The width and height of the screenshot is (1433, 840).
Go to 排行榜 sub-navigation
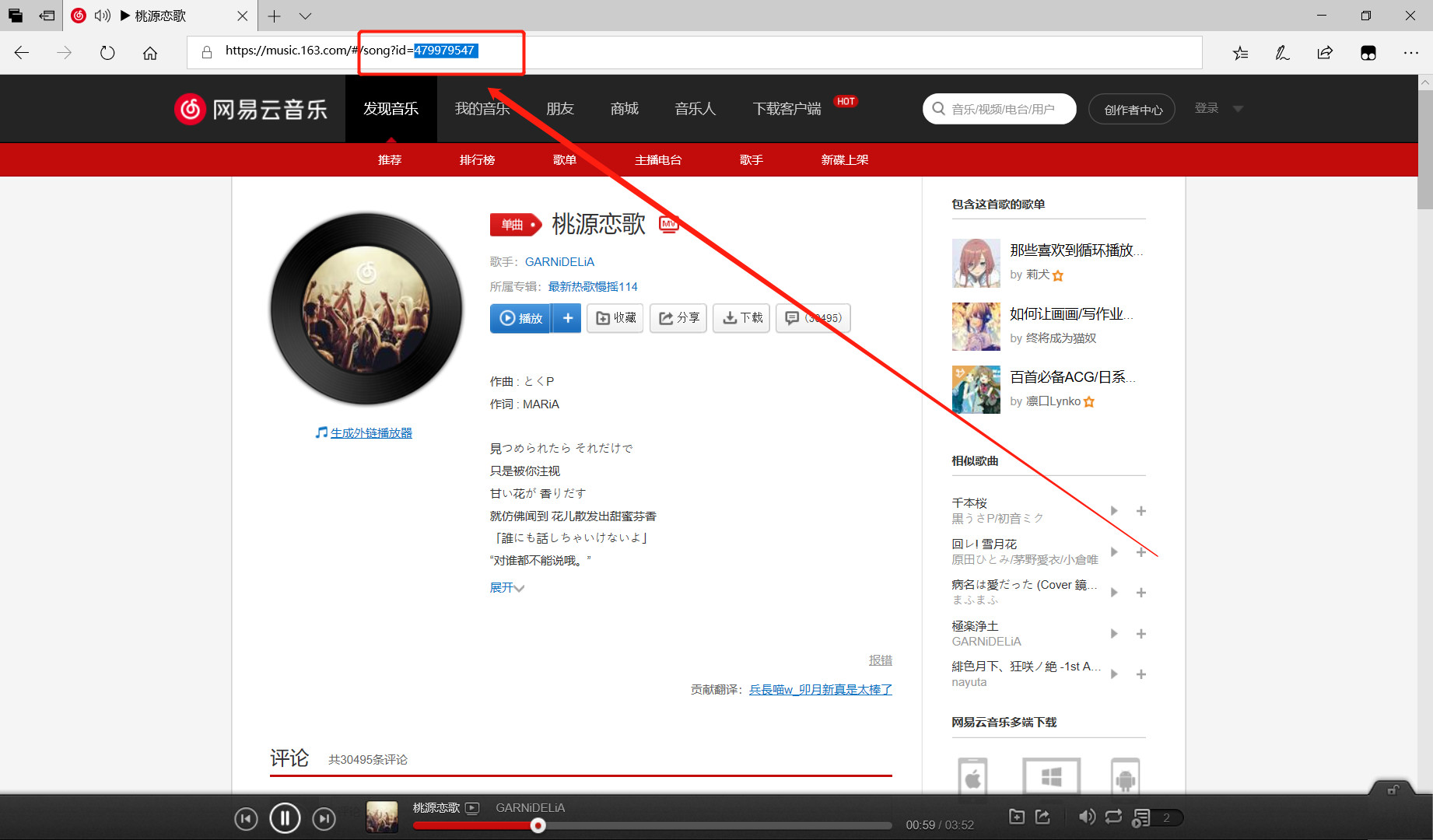[x=477, y=160]
